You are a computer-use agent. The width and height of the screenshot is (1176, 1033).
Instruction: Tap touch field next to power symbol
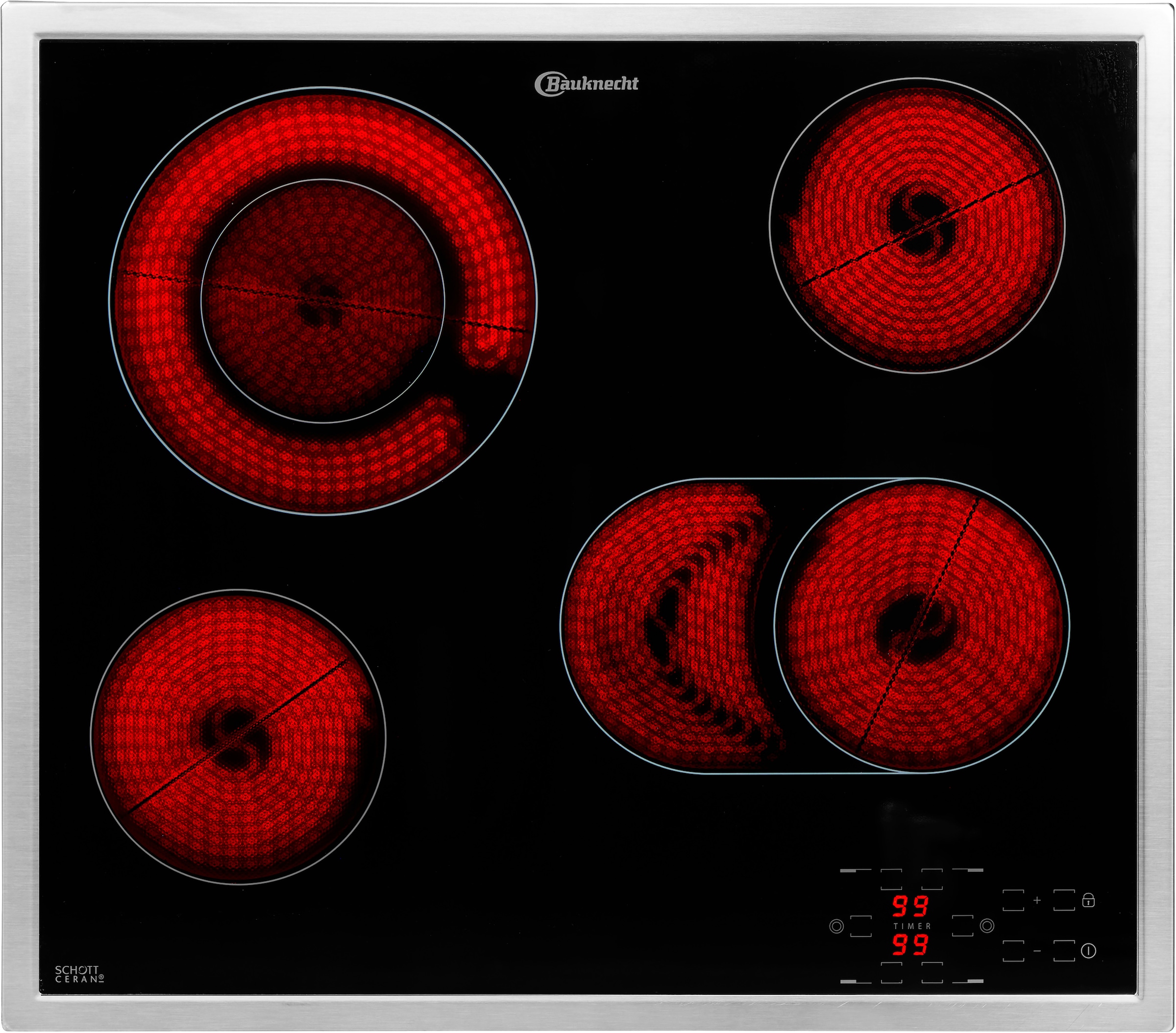[1064, 951]
